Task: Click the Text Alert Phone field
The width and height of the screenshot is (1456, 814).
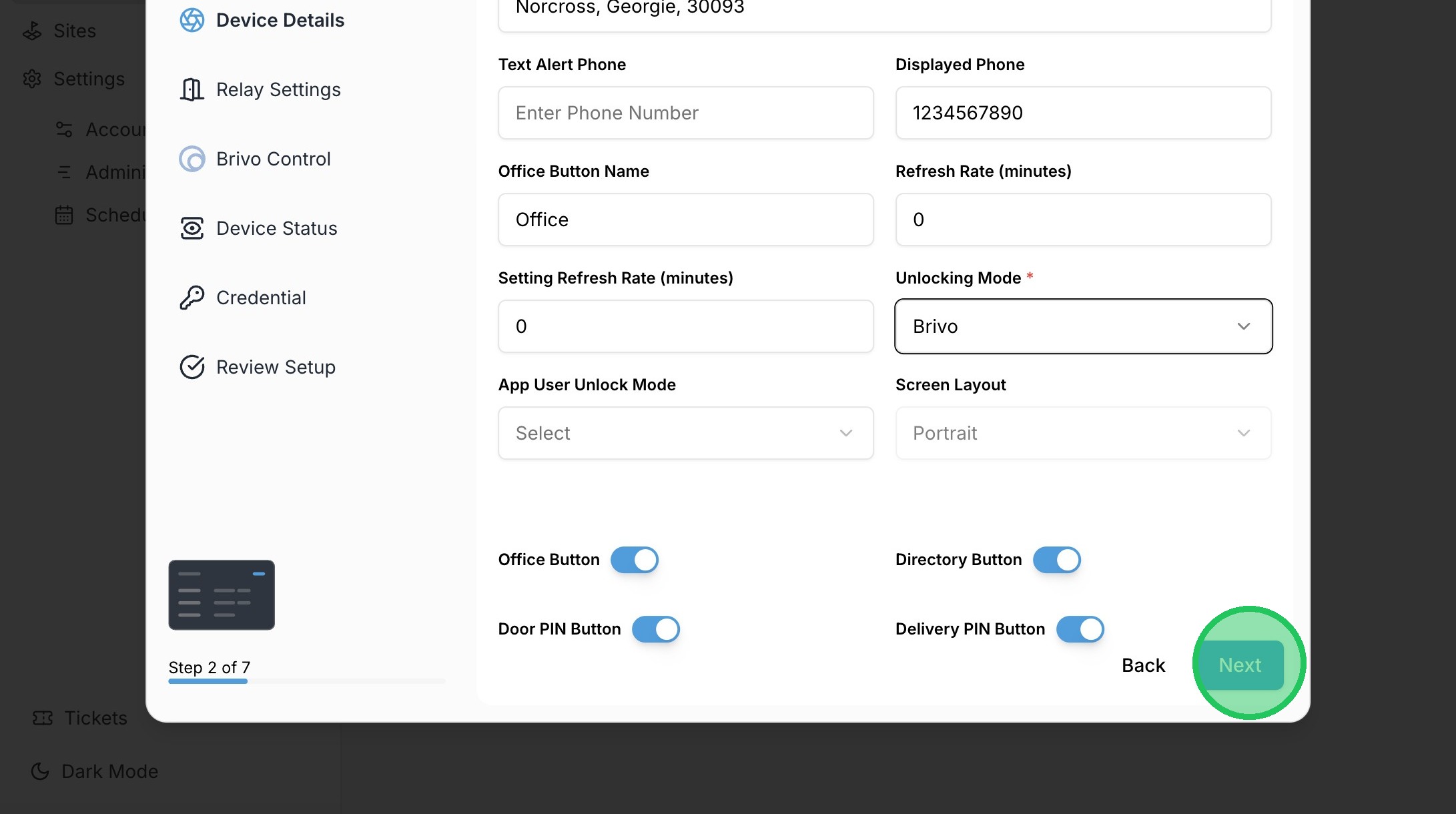Action: pos(685,113)
